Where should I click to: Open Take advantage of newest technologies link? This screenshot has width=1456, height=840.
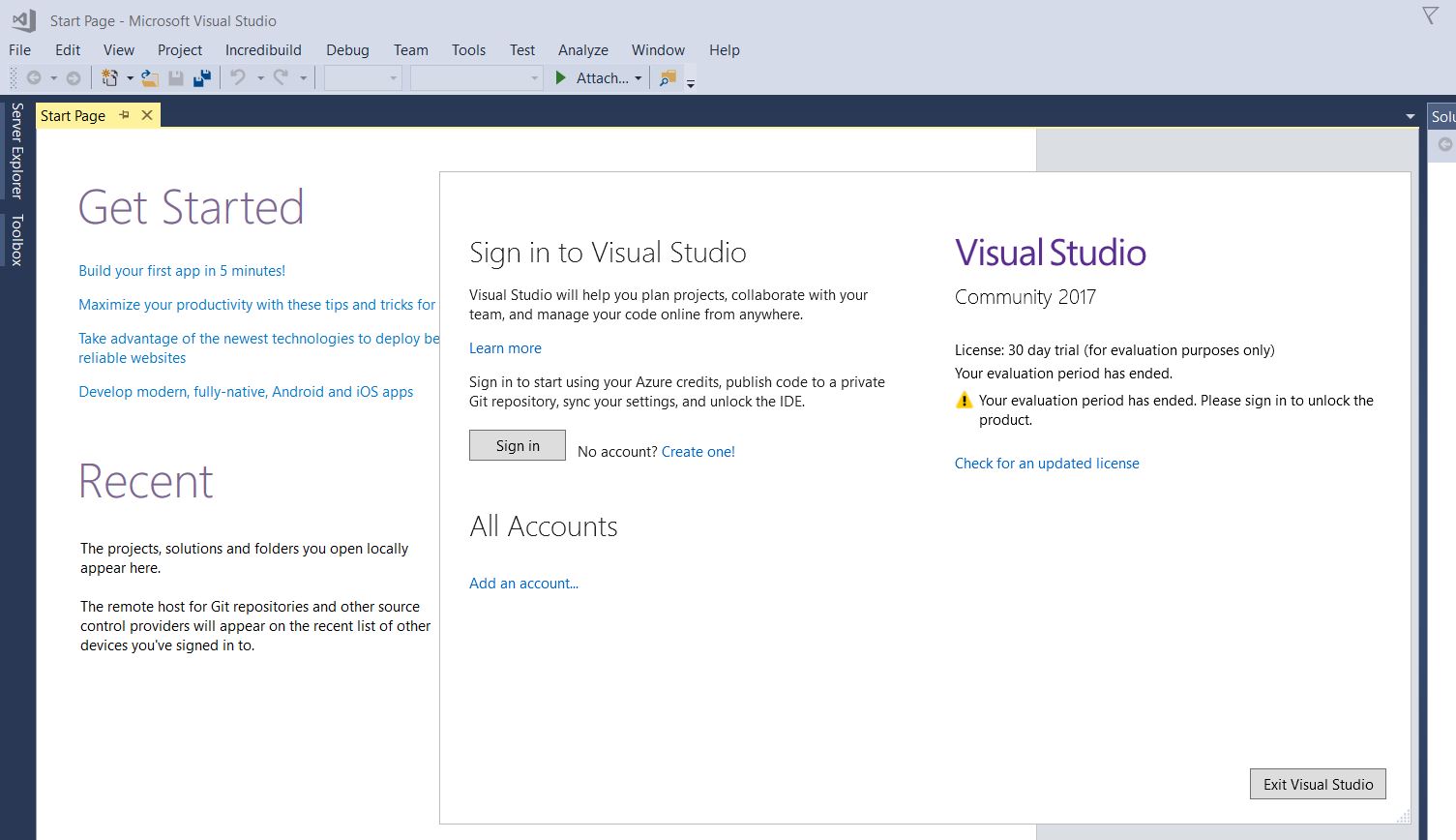click(258, 348)
